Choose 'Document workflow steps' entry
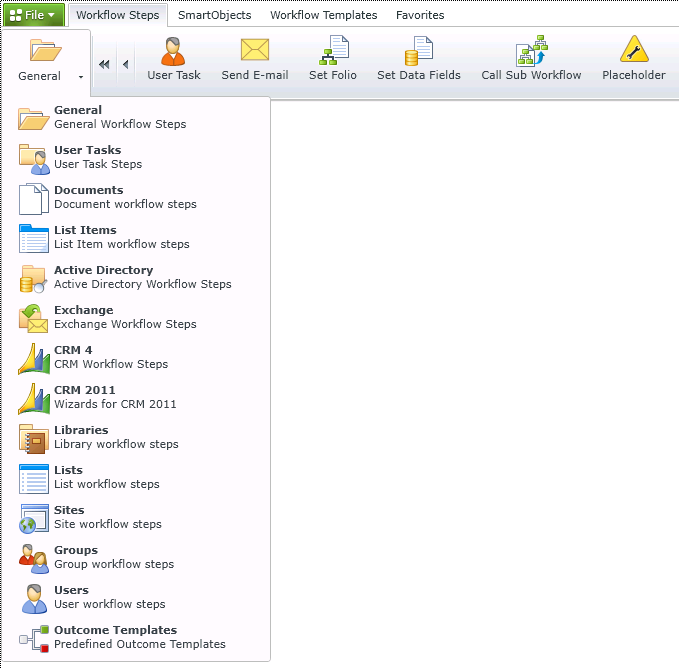Viewport: 679px width, 668px height. click(x=125, y=204)
